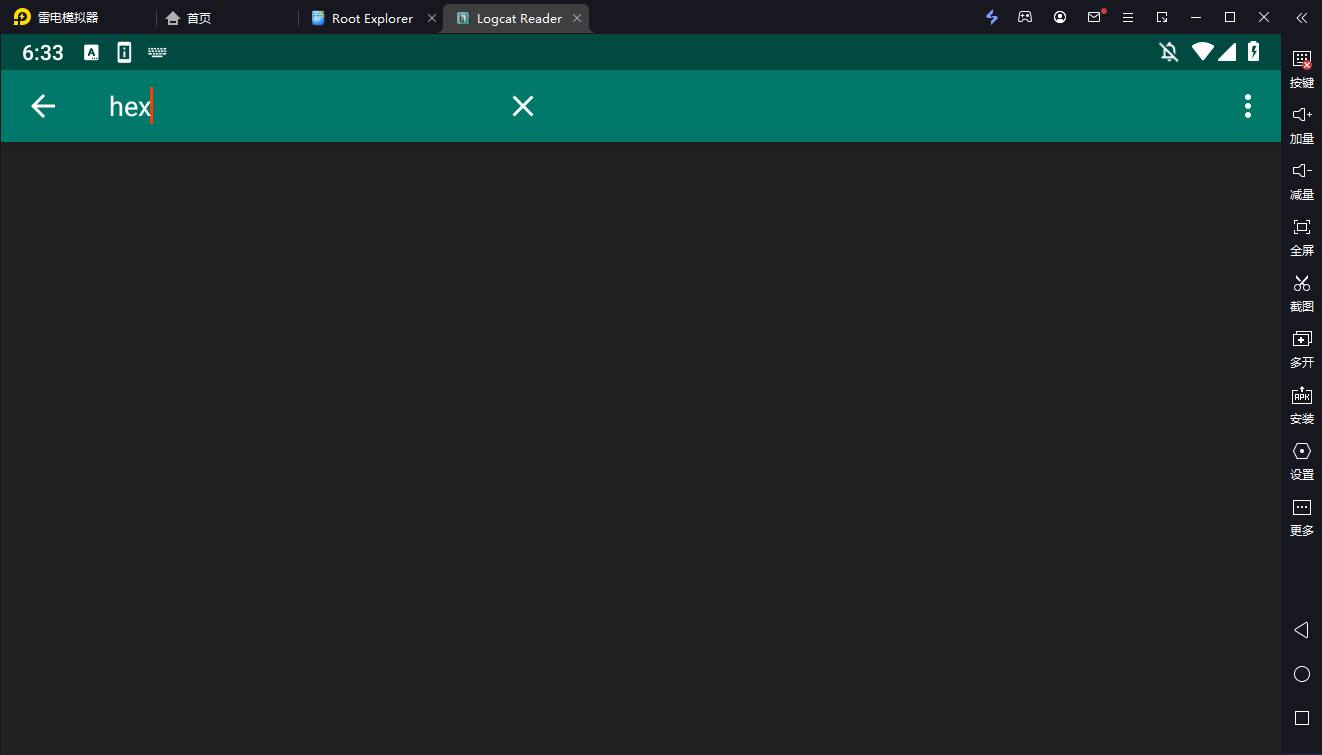1322x755 pixels.
Task: Switch to fullscreen using 全屏
Action: (x=1301, y=238)
